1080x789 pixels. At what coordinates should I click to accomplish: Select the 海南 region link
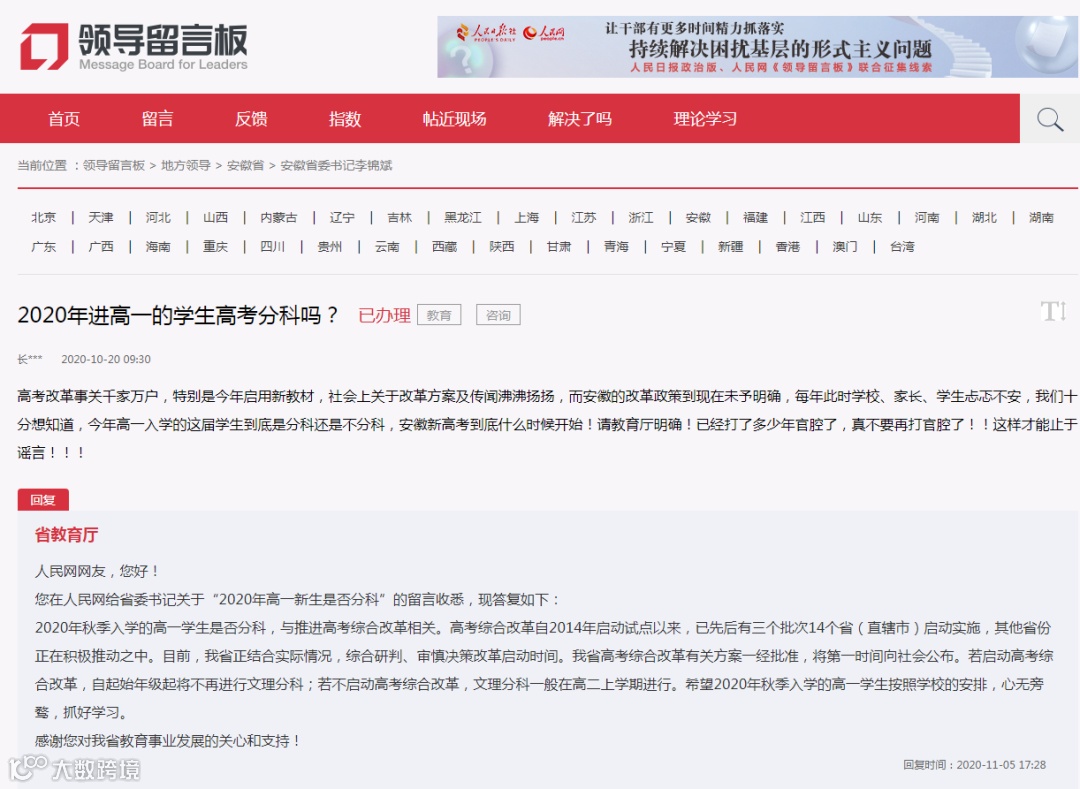click(158, 246)
